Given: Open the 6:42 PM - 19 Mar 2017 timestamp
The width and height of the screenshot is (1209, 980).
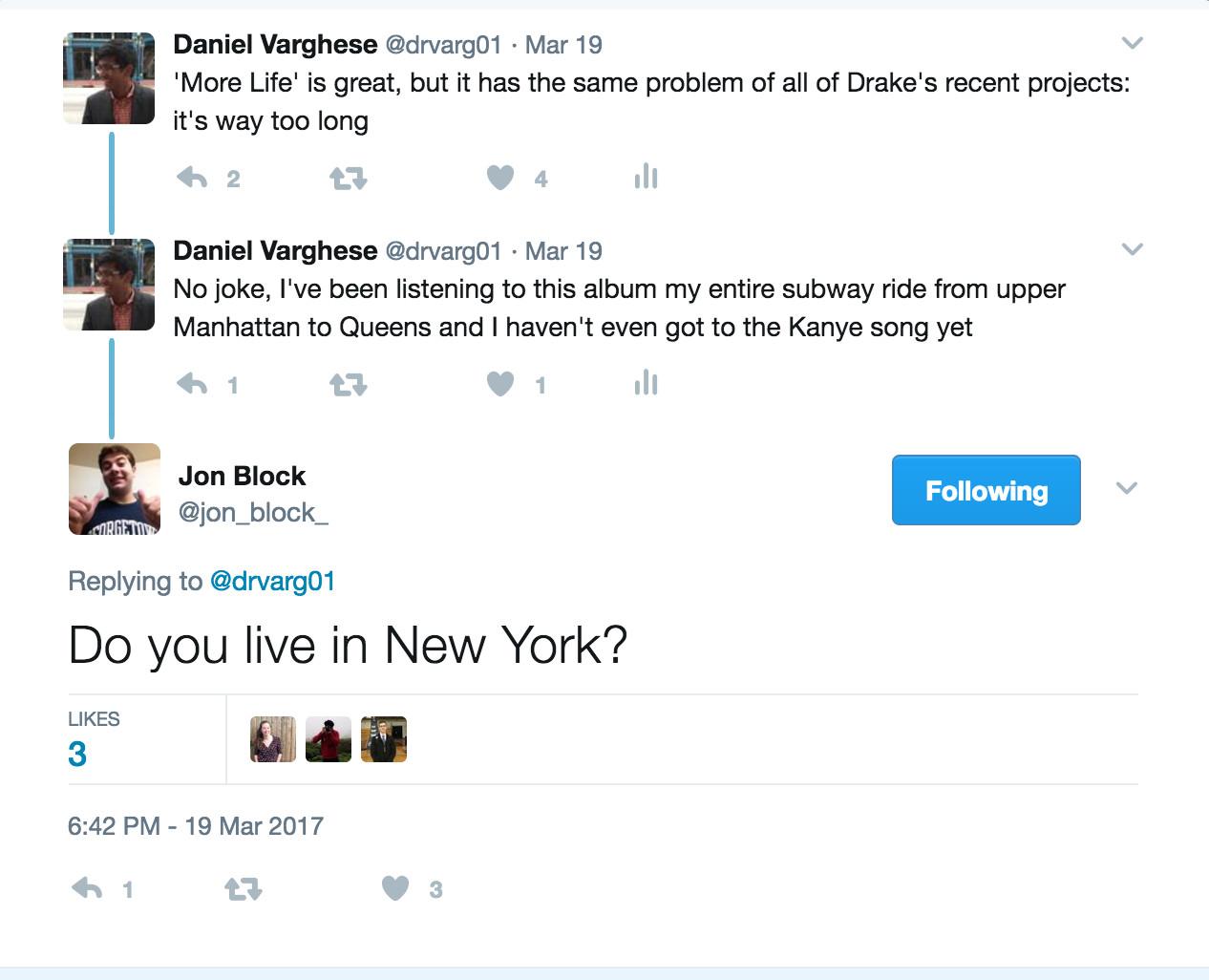Looking at the screenshot, I should (x=196, y=825).
